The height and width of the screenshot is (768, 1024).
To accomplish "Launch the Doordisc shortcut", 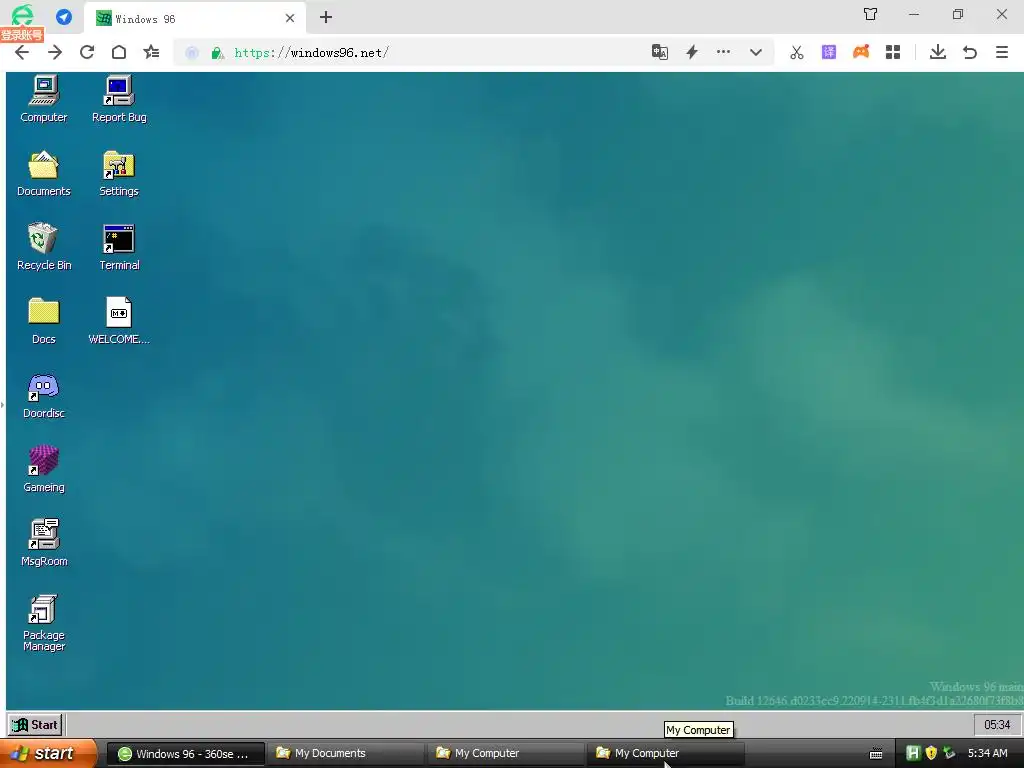I will point(44,395).
